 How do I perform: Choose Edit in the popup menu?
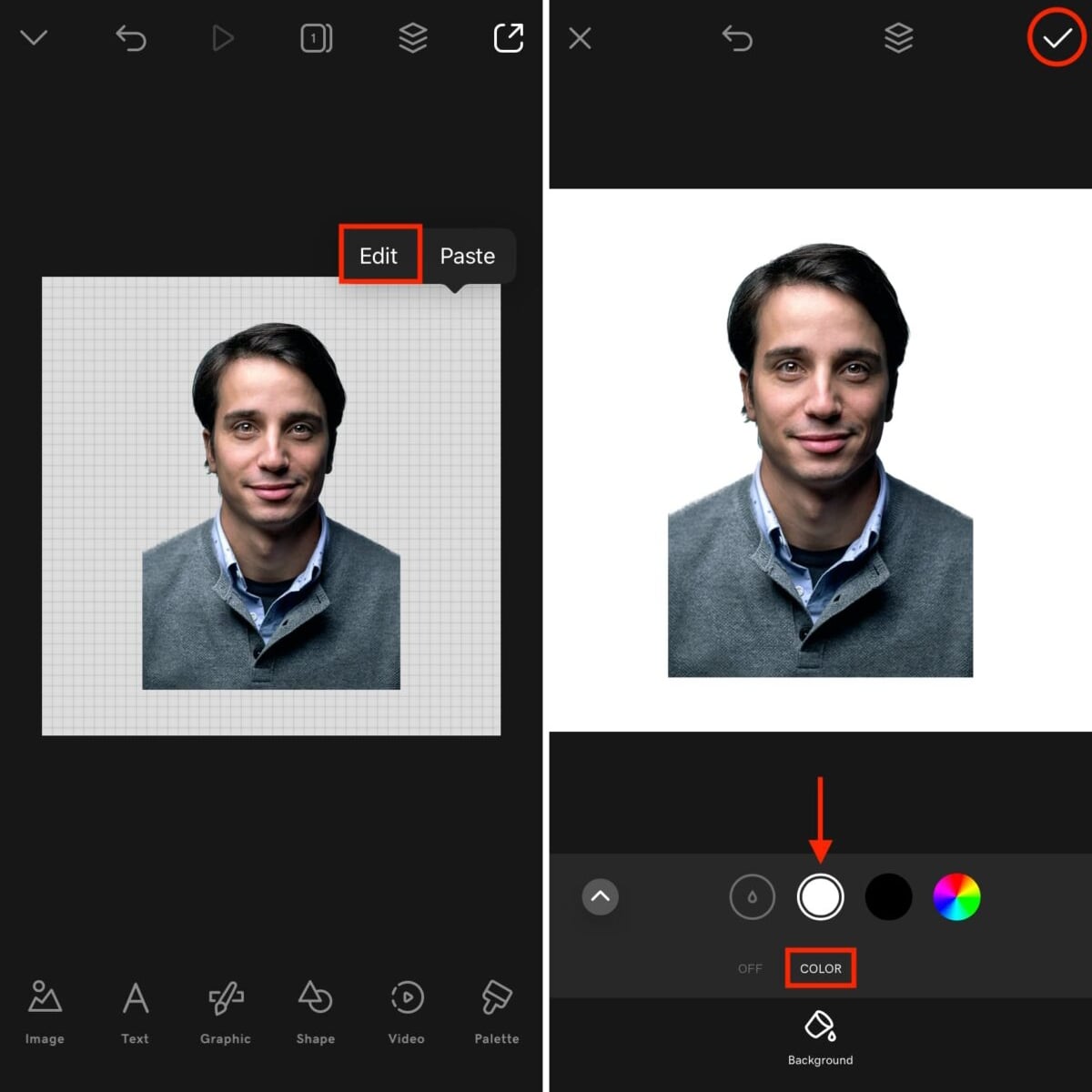point(379,256)
